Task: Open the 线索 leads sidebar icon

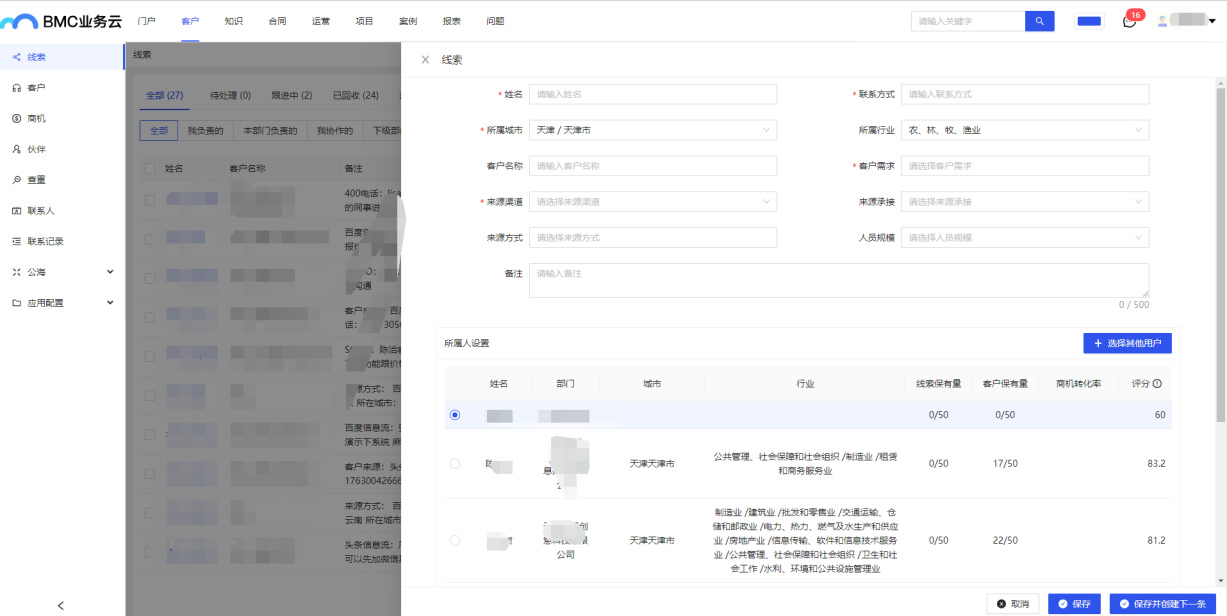Action: 17,58
